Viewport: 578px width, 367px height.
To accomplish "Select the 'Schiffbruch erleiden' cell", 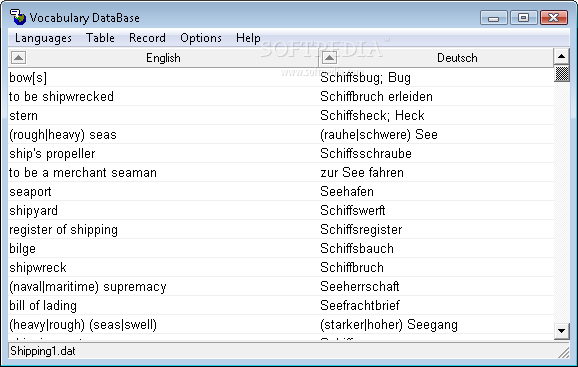I will pyautogui.click(x=436, y=97).
